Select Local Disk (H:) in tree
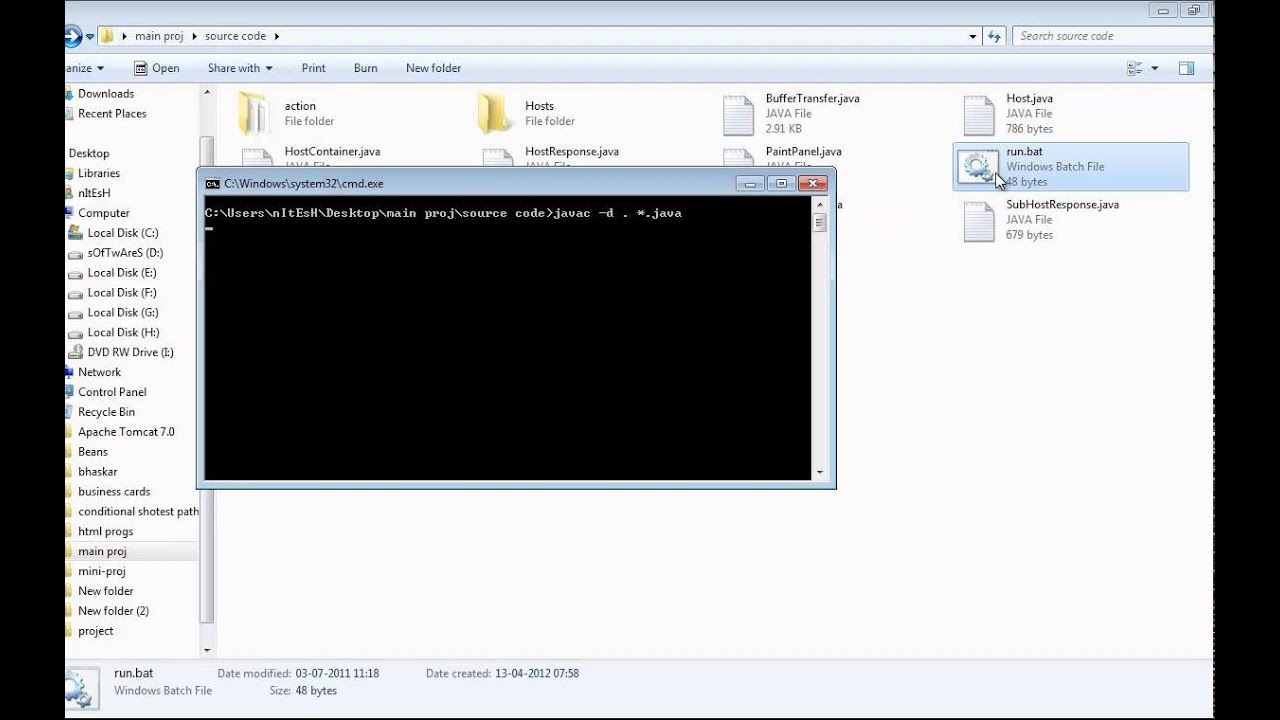Viewport: 1280px width, 720px height. (x=123, y=333)
